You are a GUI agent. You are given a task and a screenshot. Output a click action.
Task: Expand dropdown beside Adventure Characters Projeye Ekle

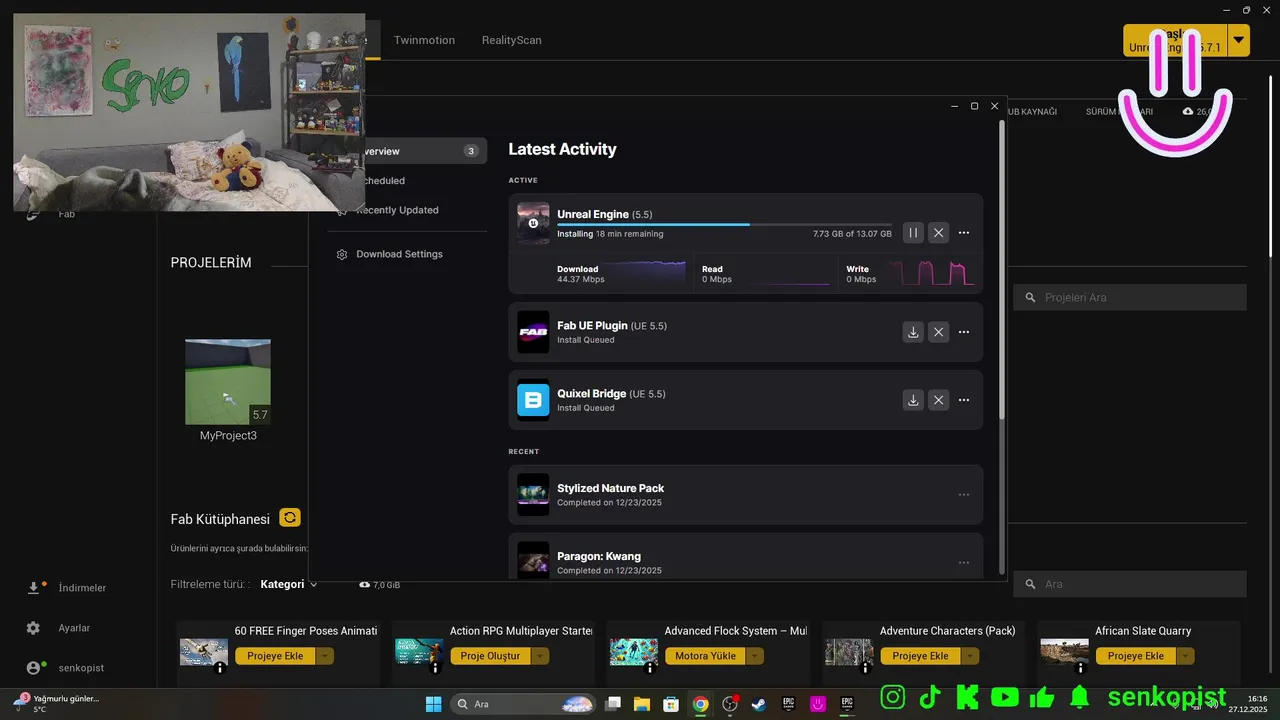click(x=970, y=656)
